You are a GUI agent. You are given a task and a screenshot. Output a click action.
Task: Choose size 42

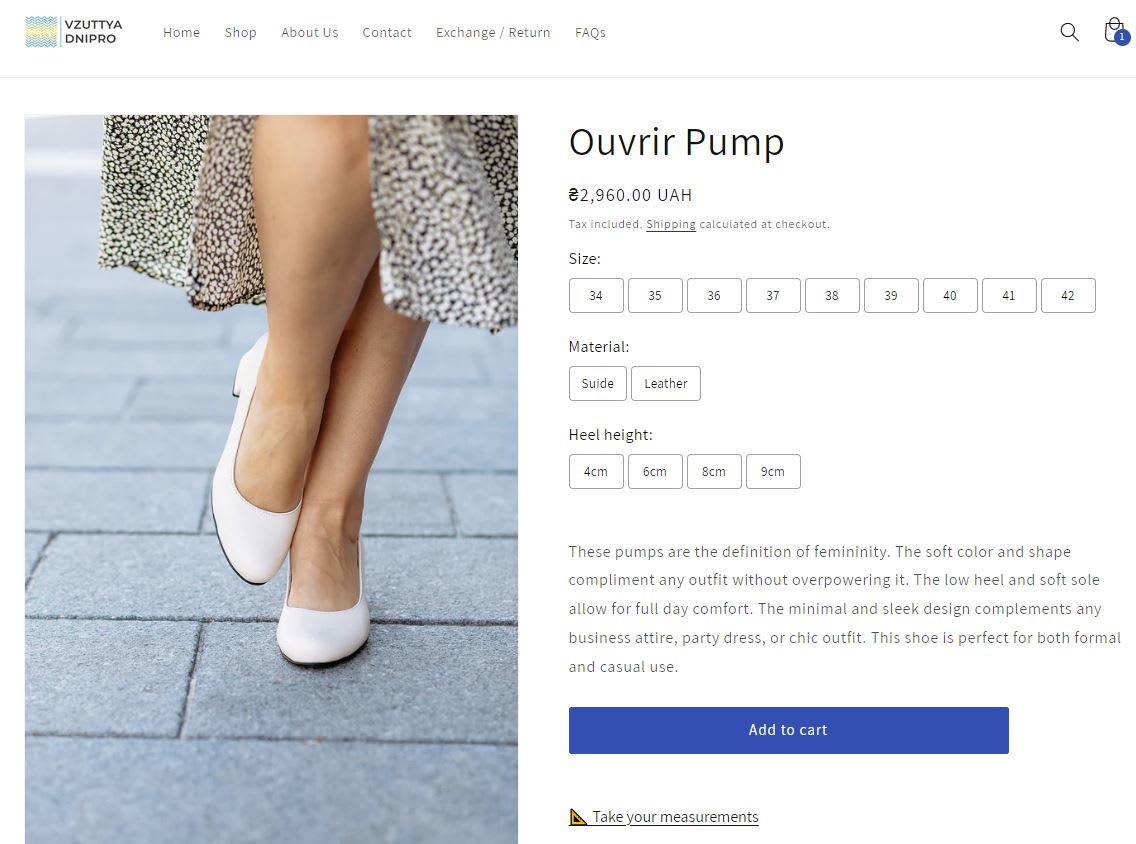coord(1068,296)
